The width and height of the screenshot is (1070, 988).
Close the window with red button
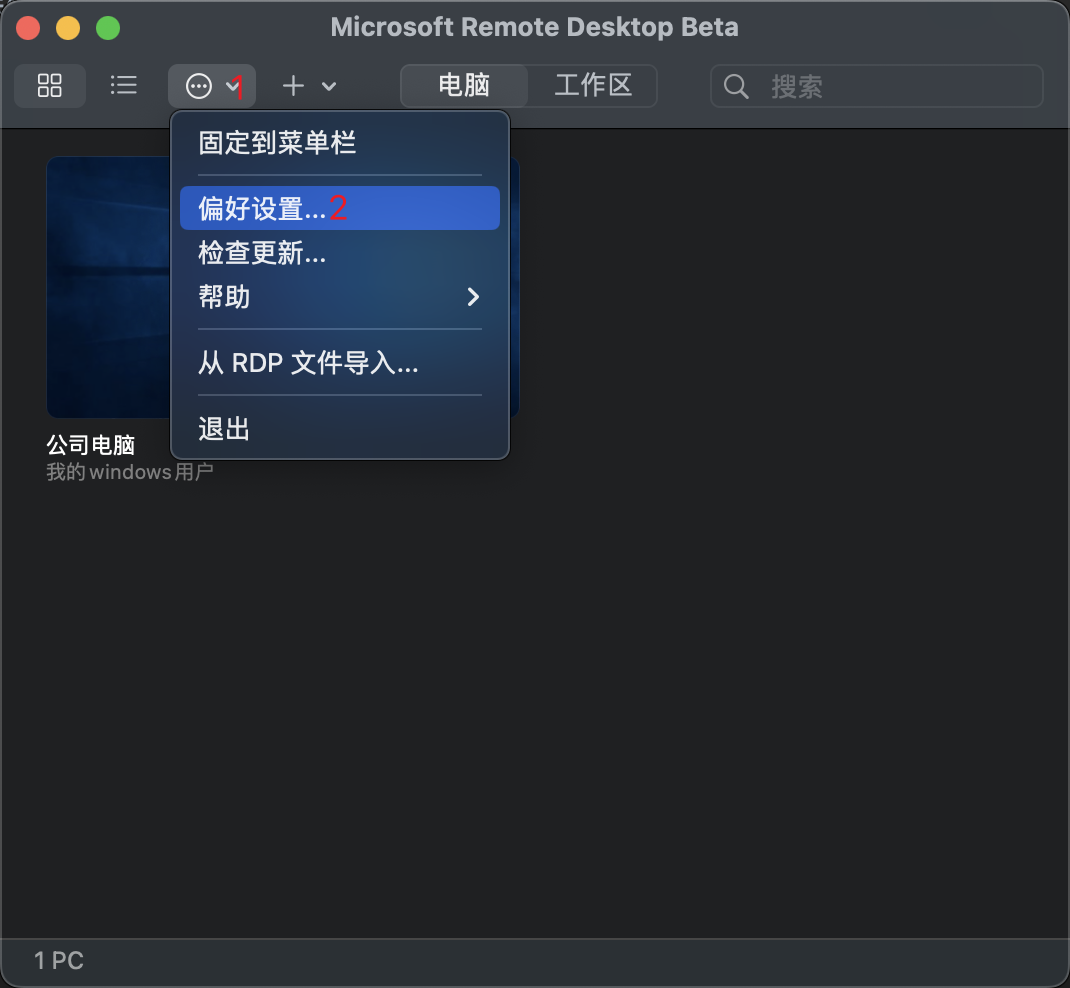pos(28,28)
